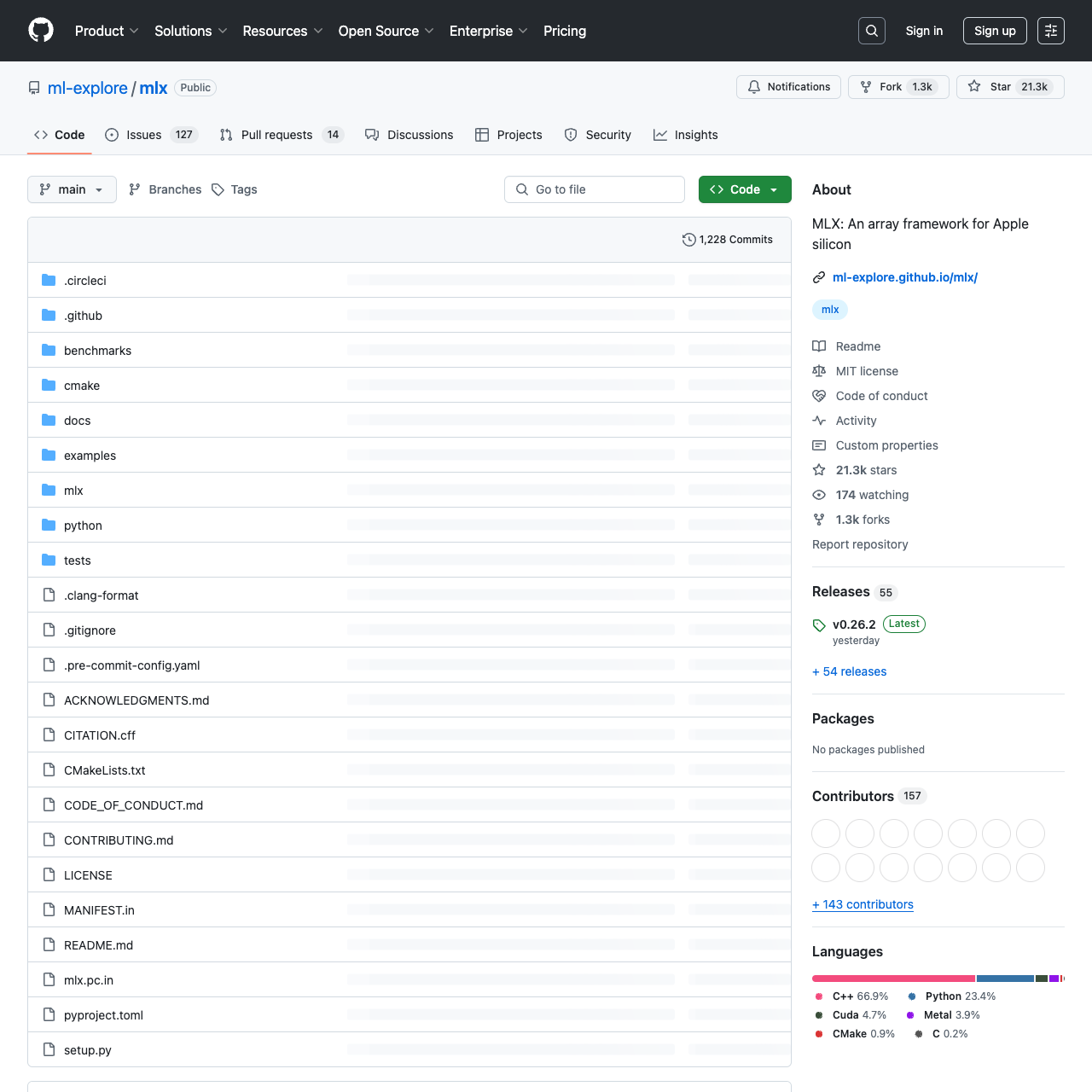Open the green Code dropdown button
This screenshot has height=1092, width=1092.
745,189
